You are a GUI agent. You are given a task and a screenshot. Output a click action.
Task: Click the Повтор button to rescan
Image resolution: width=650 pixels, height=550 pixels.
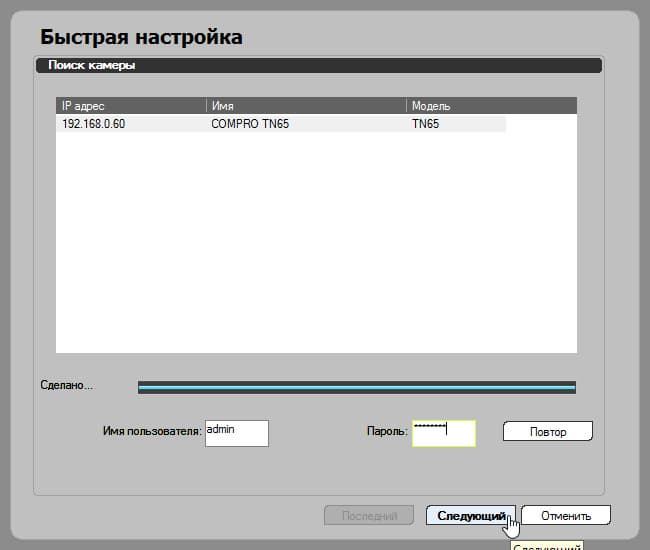coord(548,431)
